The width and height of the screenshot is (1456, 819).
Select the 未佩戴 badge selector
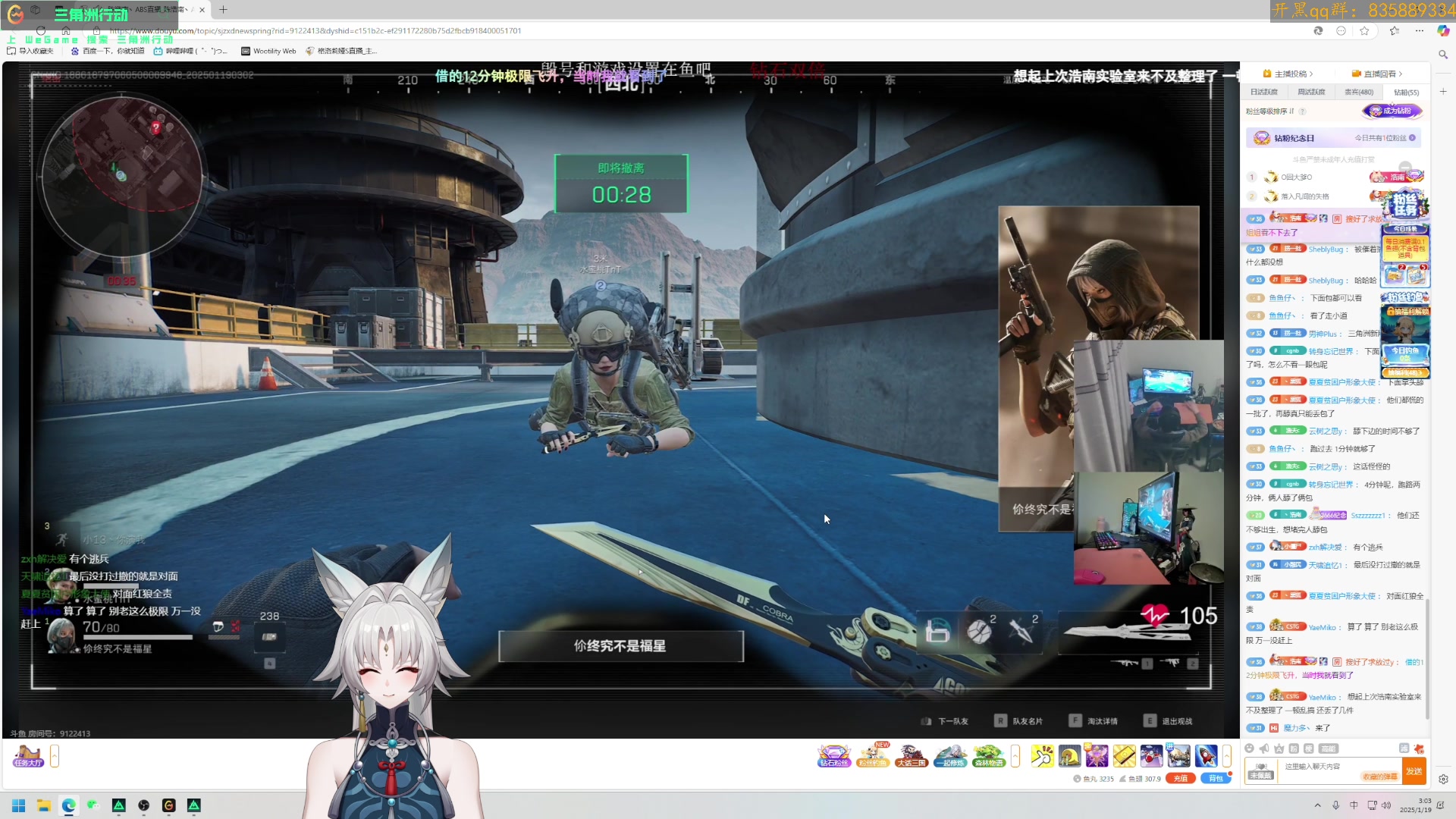pyautogui.click(x=1261, y=772)
